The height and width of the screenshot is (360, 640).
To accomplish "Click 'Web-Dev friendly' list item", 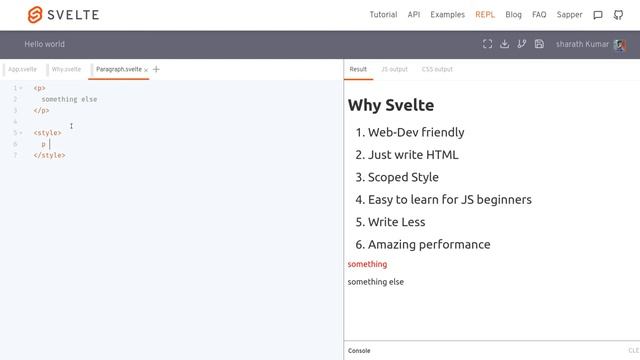I will click(x=416, y=132).
